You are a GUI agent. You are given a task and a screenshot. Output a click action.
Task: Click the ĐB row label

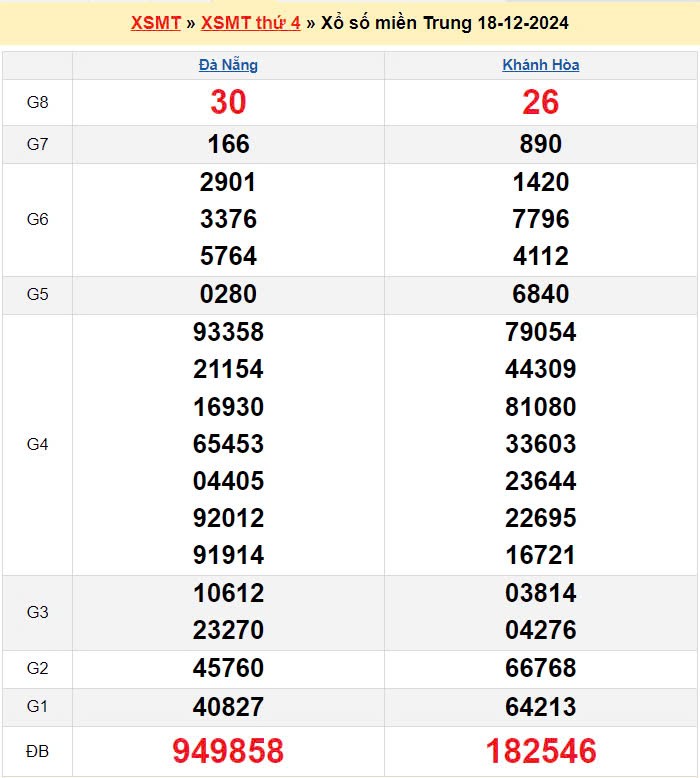point(37,750)
